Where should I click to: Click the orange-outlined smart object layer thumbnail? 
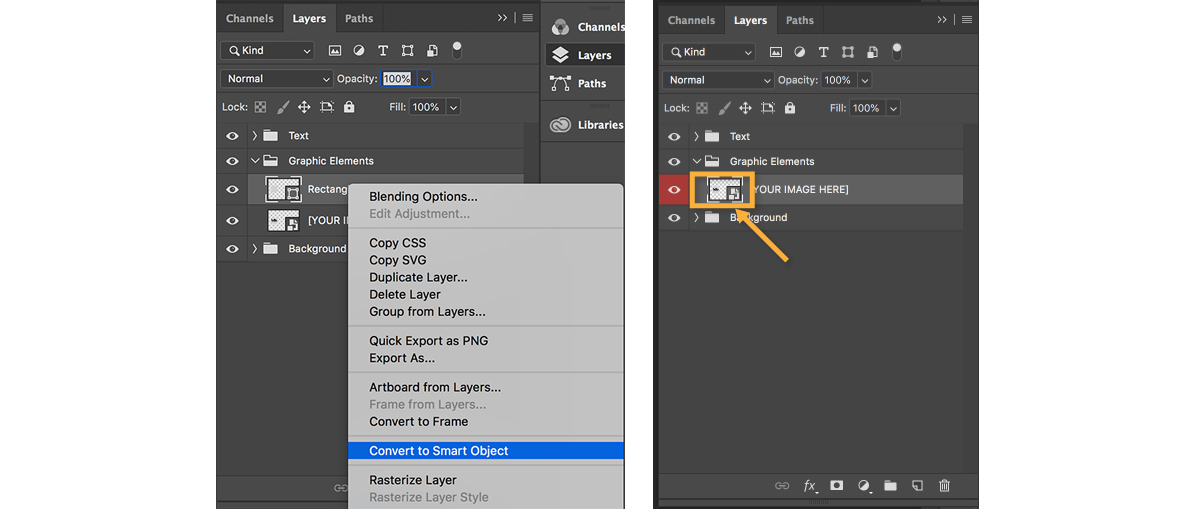pos(724,189)
